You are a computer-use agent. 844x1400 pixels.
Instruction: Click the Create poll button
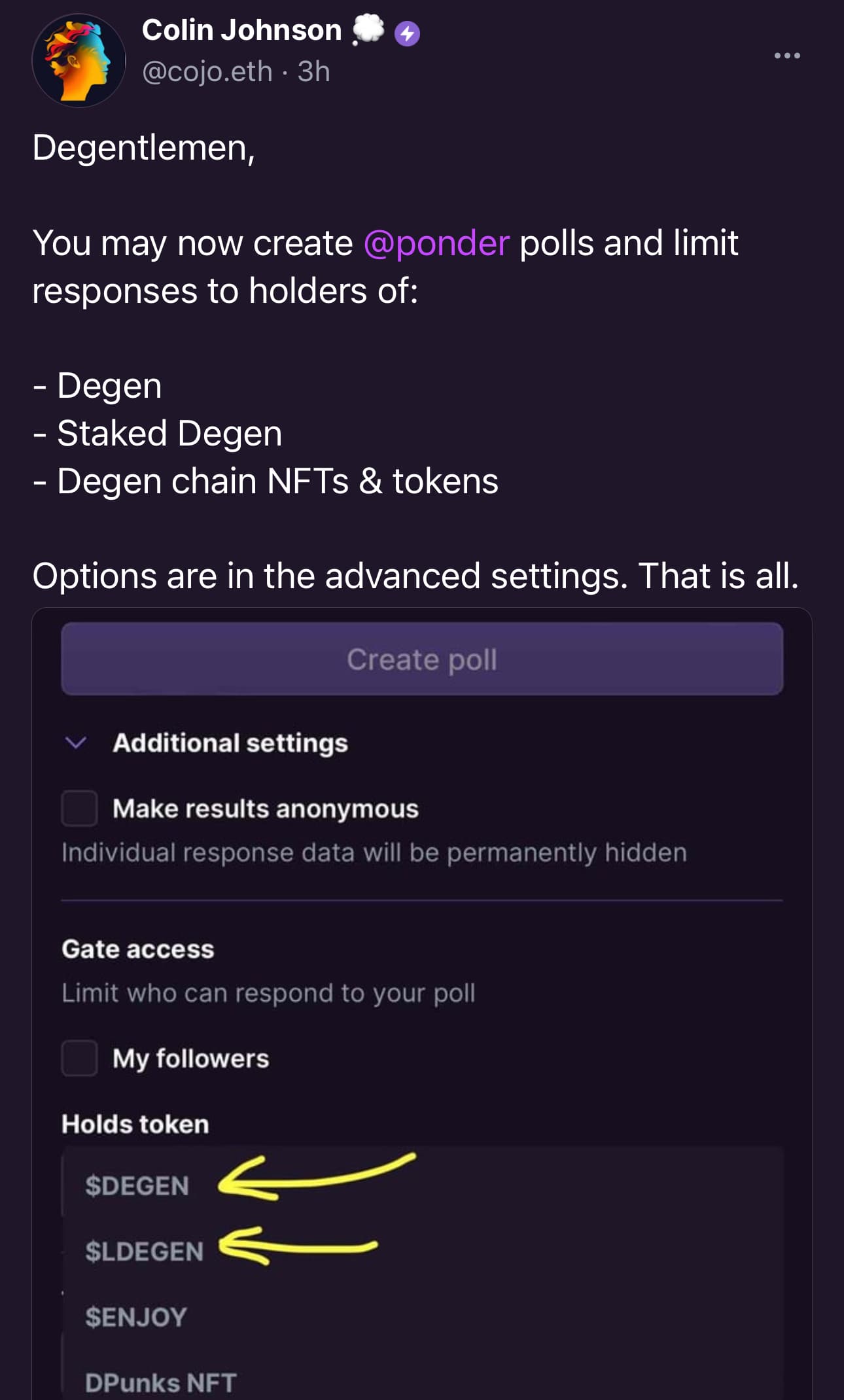(x=422, y=659)
